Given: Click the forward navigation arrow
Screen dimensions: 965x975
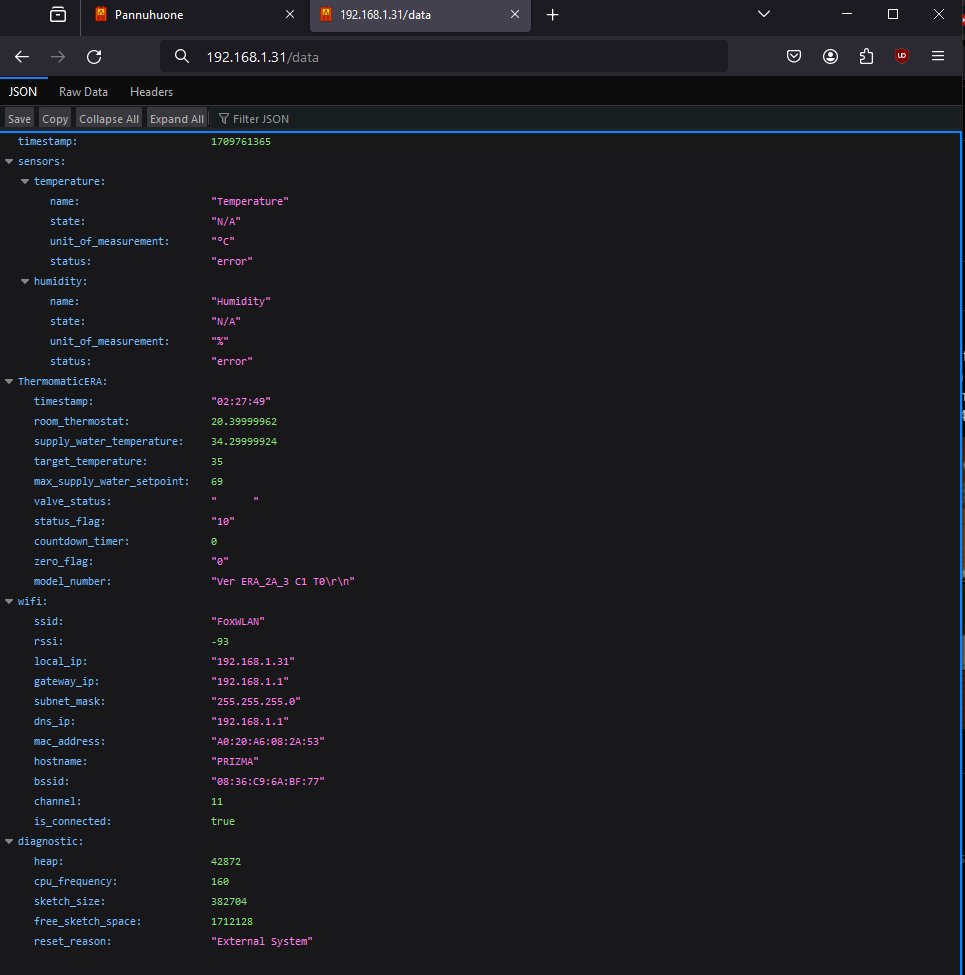Looking at the screenshot, I should click(58, 57).
